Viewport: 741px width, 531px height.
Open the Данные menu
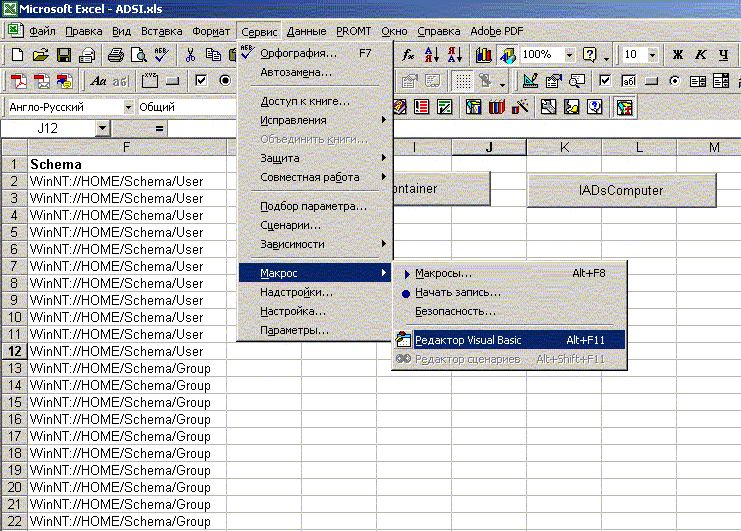point(306,31)
